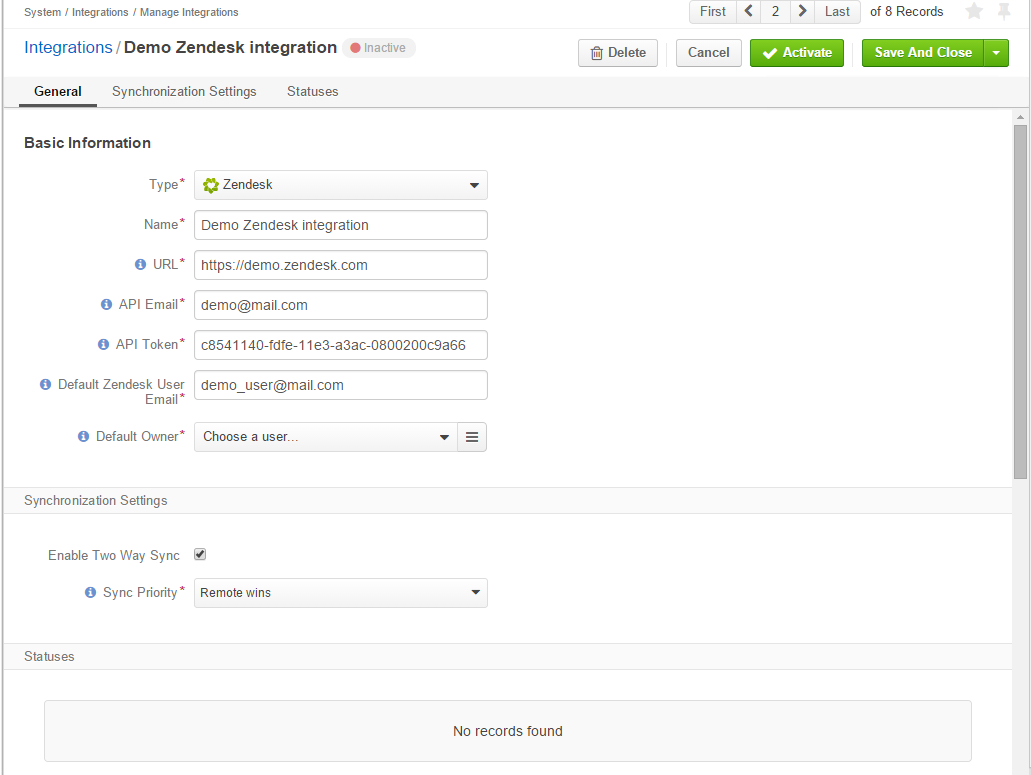The width and height of the screenshot is (1031, 775).
Task: Click Save And Close button
Action: tap(923, 53)
